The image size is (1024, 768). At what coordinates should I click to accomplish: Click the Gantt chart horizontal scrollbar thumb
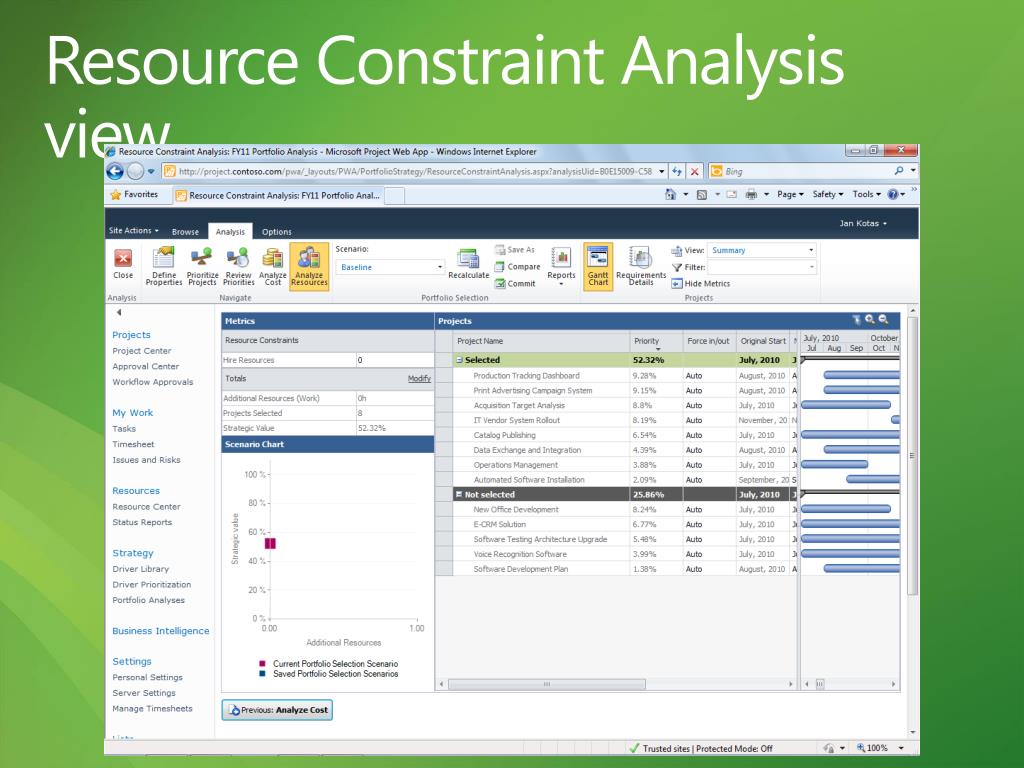819,684
